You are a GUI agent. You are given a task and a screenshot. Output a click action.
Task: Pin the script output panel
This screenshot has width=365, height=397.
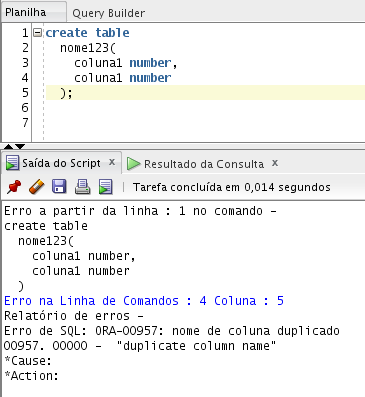(14, 187)
